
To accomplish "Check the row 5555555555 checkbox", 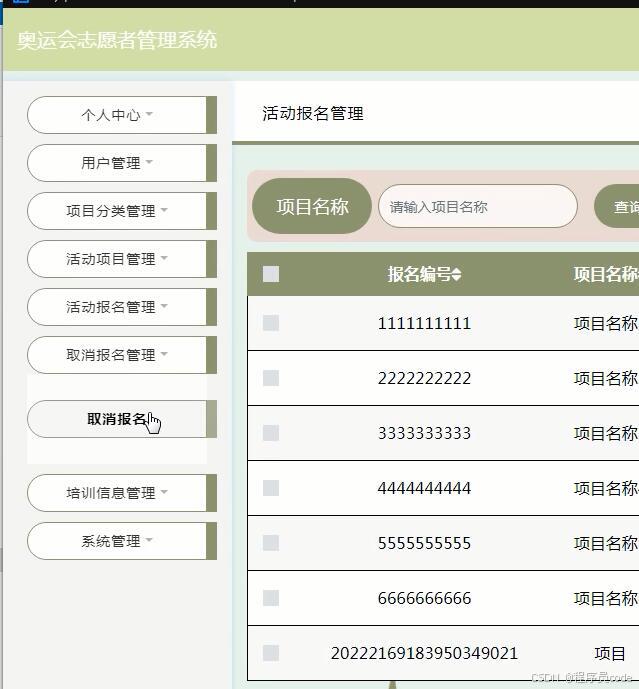I will pyautogui.click(x=271, y=543).
